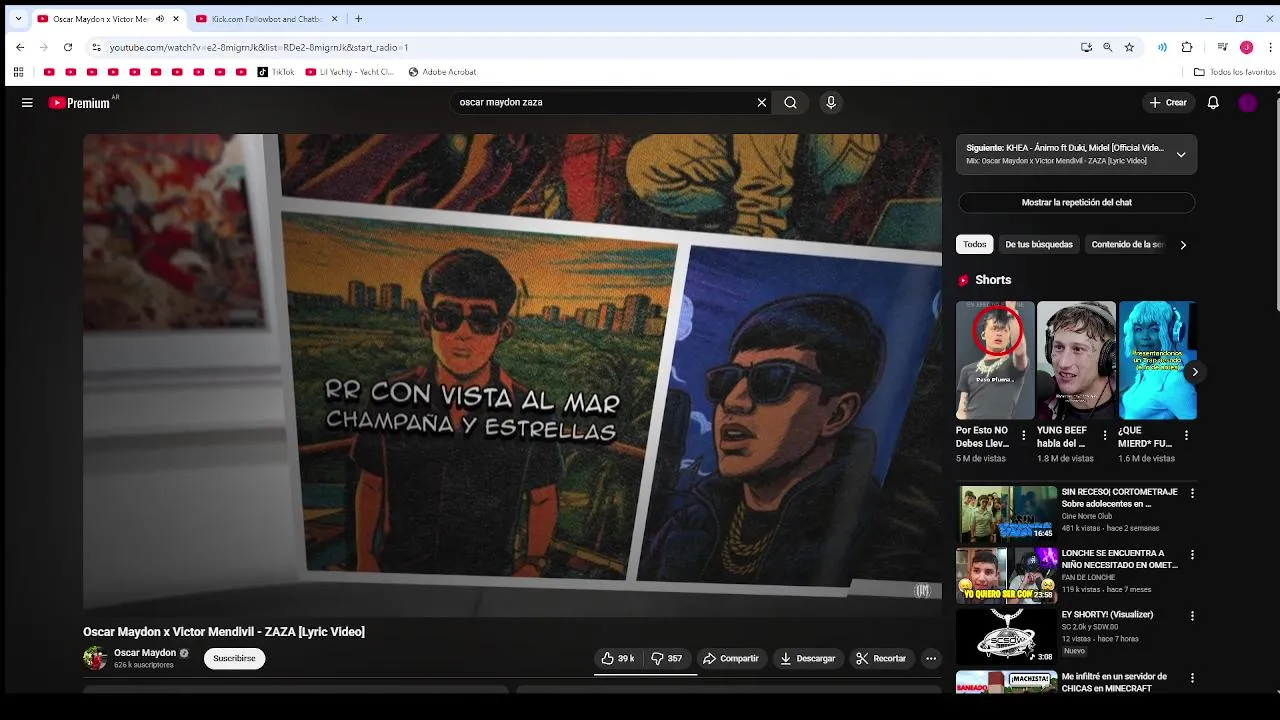Screen dimensions: 1280x720
Task: Open 'LONCHE SE ENCUENTRA A NIÑO' video title
Action: pyautogui.click(x=1119, y=559)
